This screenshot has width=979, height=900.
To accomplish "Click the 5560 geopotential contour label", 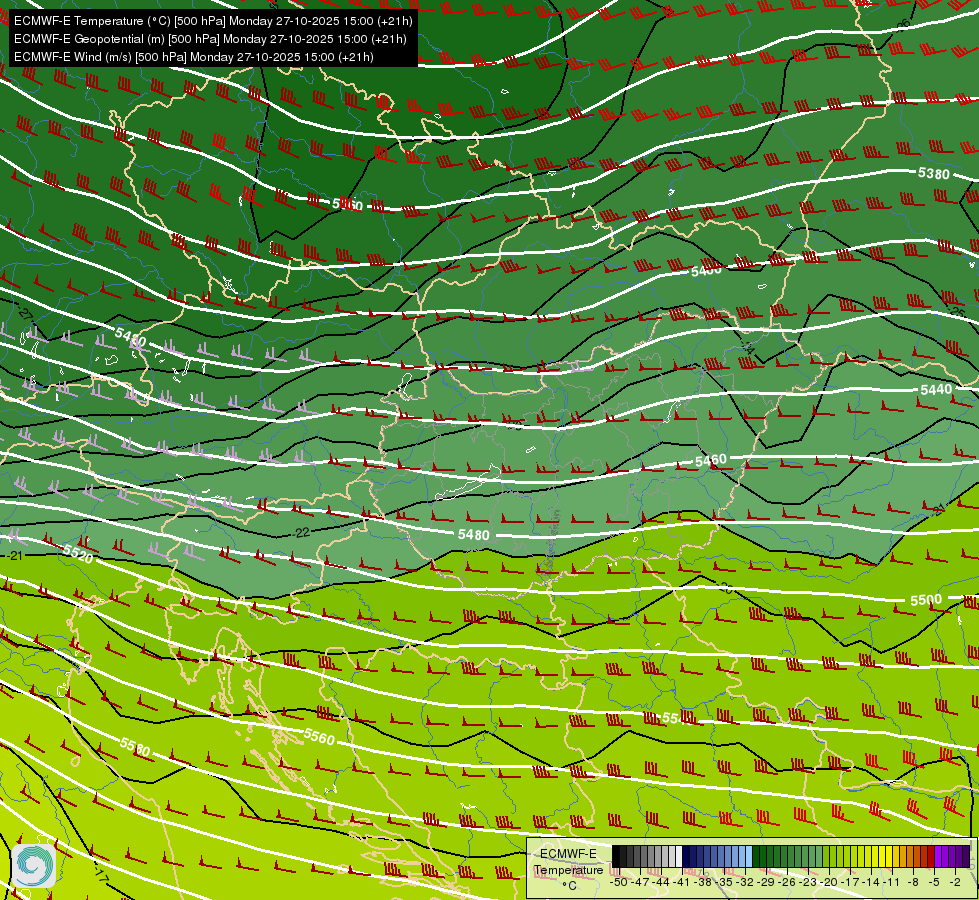I will pyautogui.click(x=319, y=736).
